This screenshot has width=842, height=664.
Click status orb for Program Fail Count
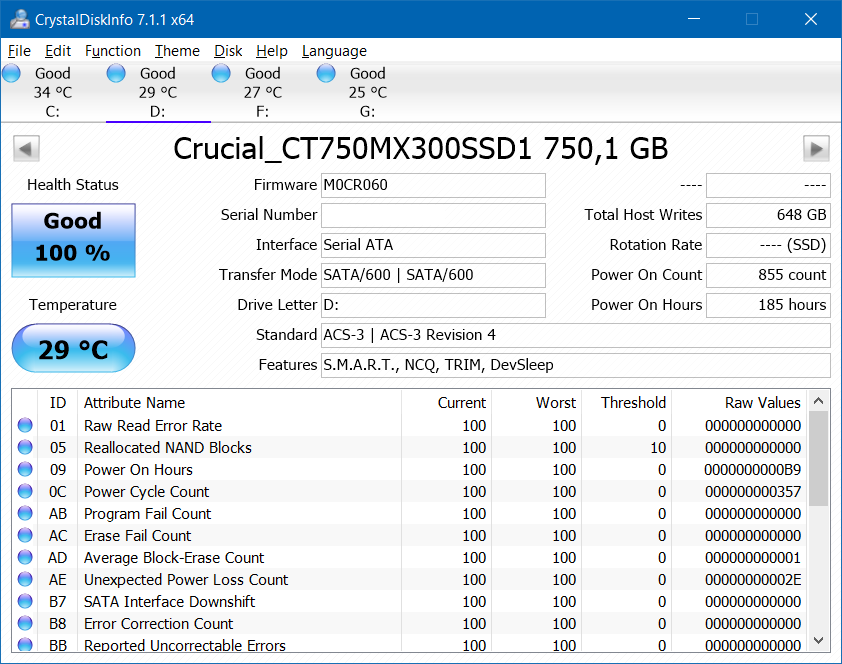point(25,513)
